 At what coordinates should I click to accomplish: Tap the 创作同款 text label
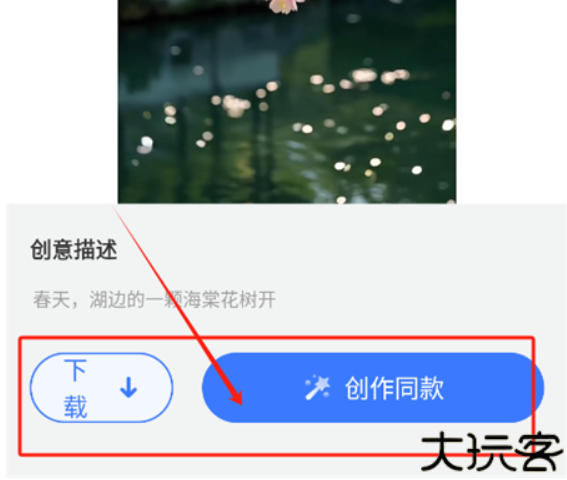(394, 388)
